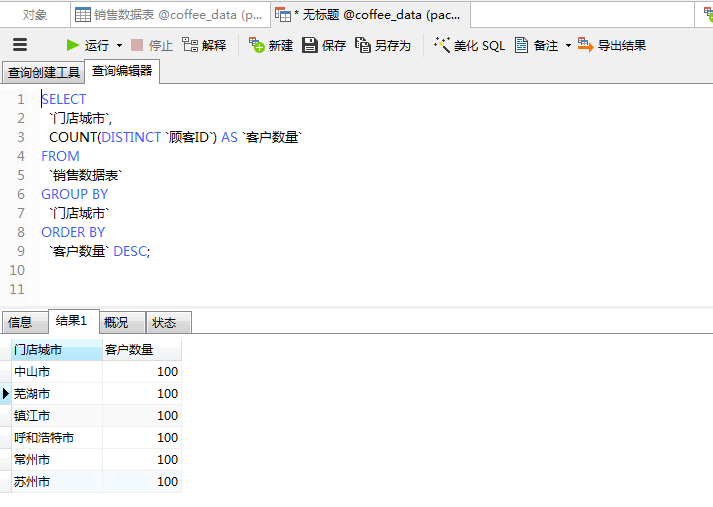The height and width of the screenshot is (507, 713).
Task: Select the 苏州市 cell
Action: [x=57, y=482]
